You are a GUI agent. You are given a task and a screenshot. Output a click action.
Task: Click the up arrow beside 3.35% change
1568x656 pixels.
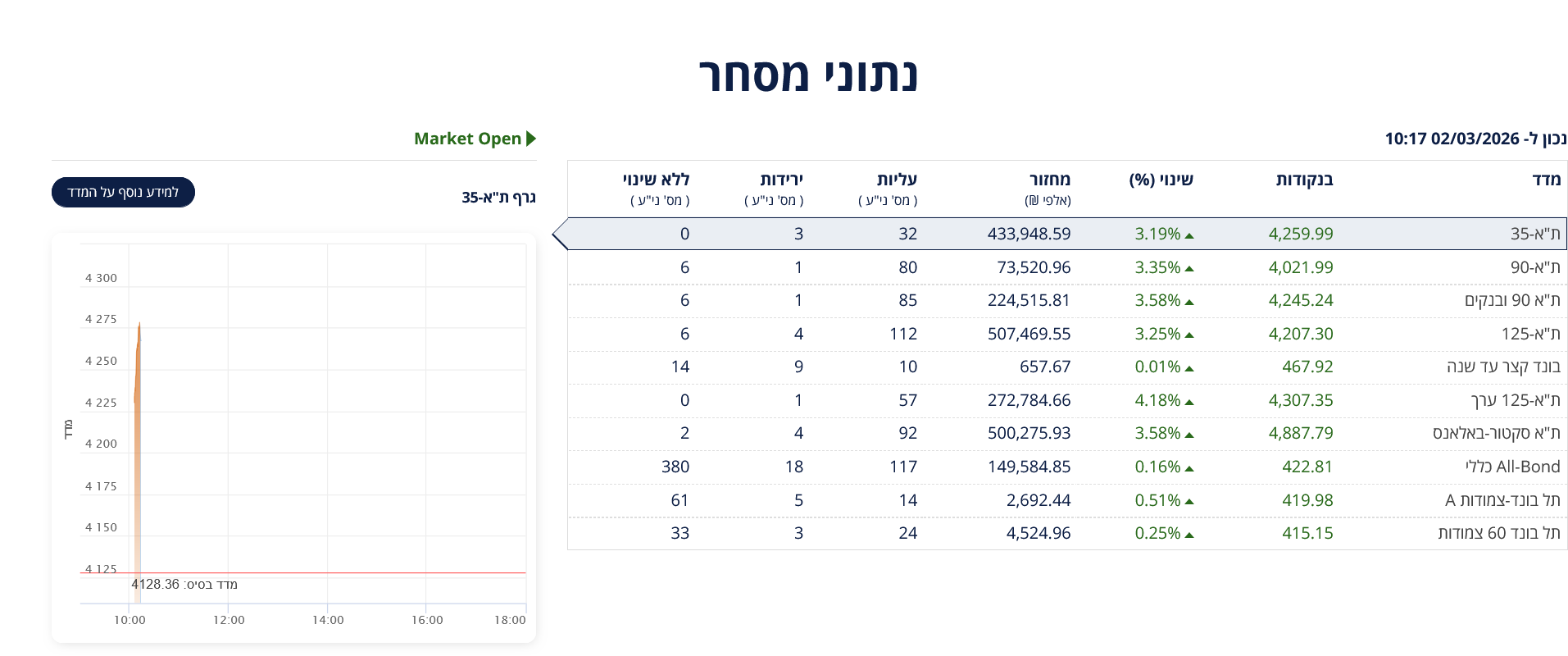(1189, 269)
